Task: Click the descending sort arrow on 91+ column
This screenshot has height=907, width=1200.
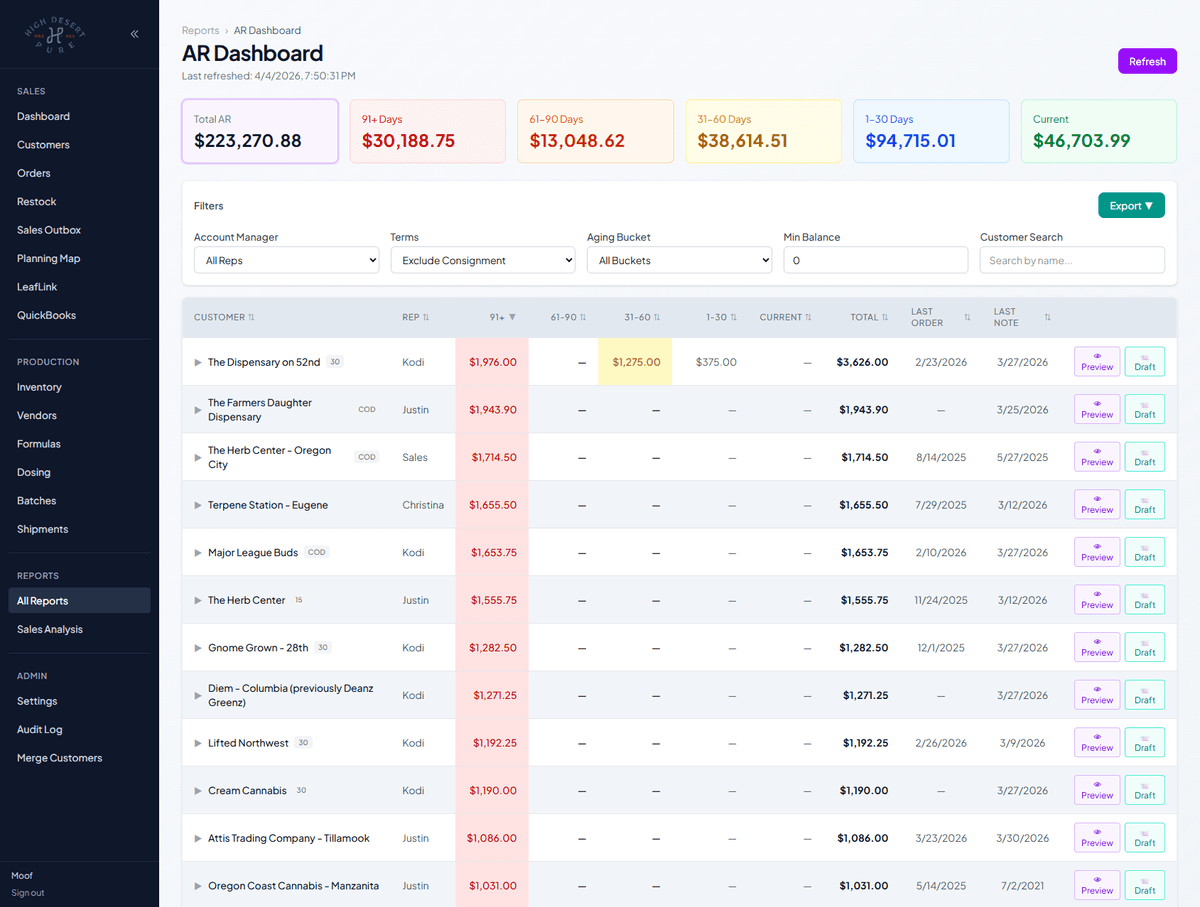Action: [x=514, y=317]
